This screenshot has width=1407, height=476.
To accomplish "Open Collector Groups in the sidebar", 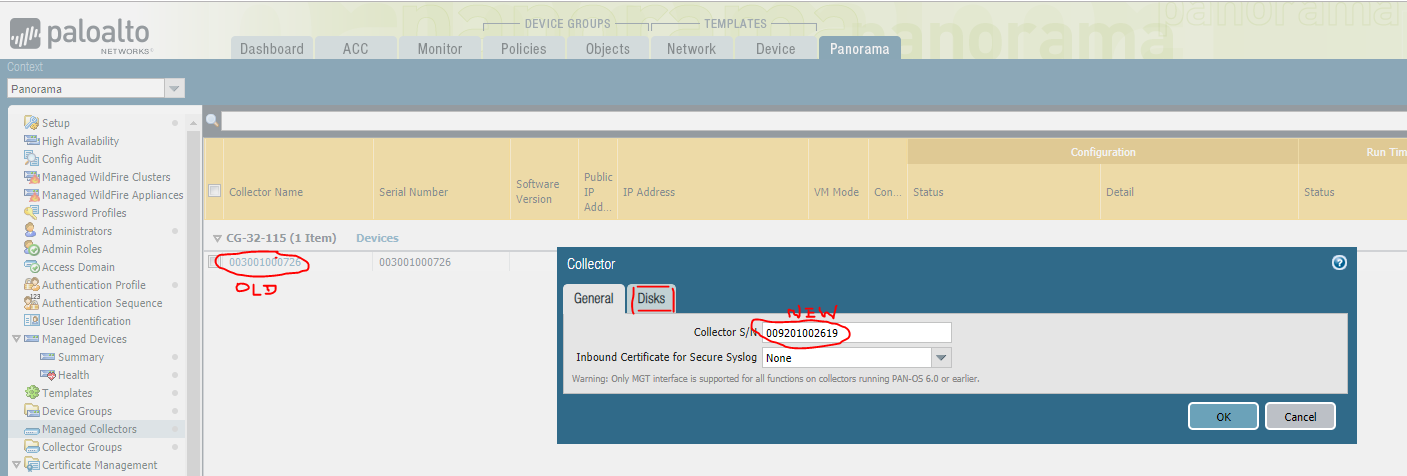I will [82, 447].
